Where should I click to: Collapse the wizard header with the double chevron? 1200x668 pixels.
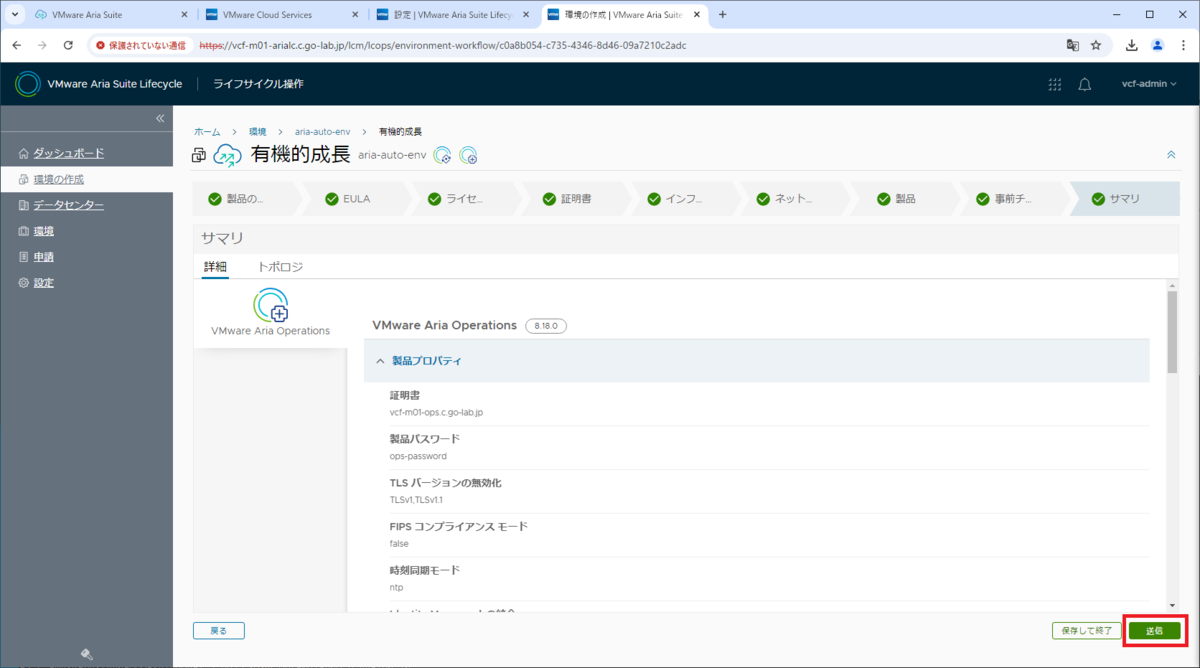coord(1171,155)
